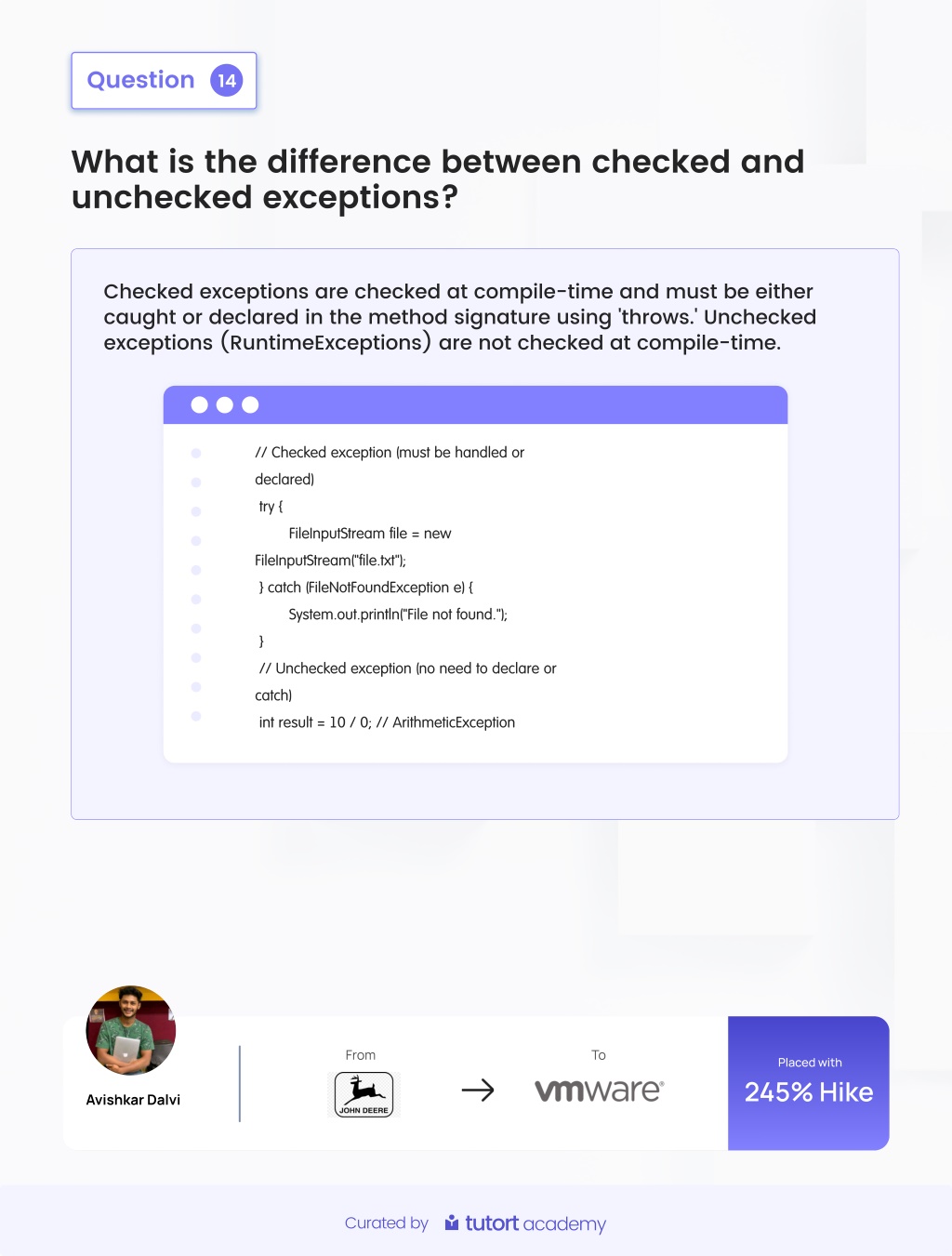
Task: Click the answer paragraph about compile-time
Action: pos(460,317)
